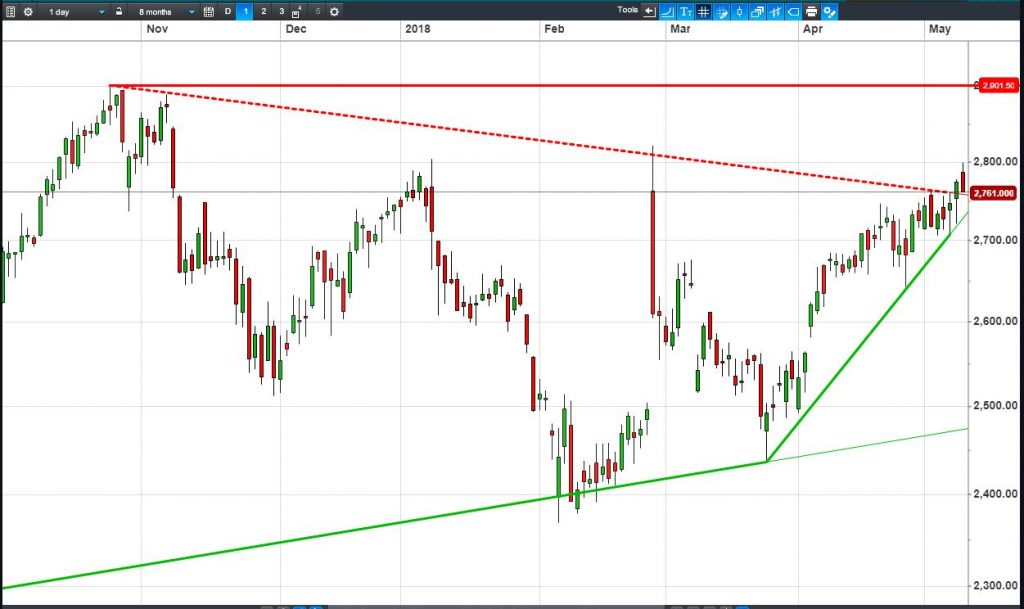The height and width of the screenshot is (609, 1024).
Task: Click the Dec date axis label
Action: coord(296,29)
